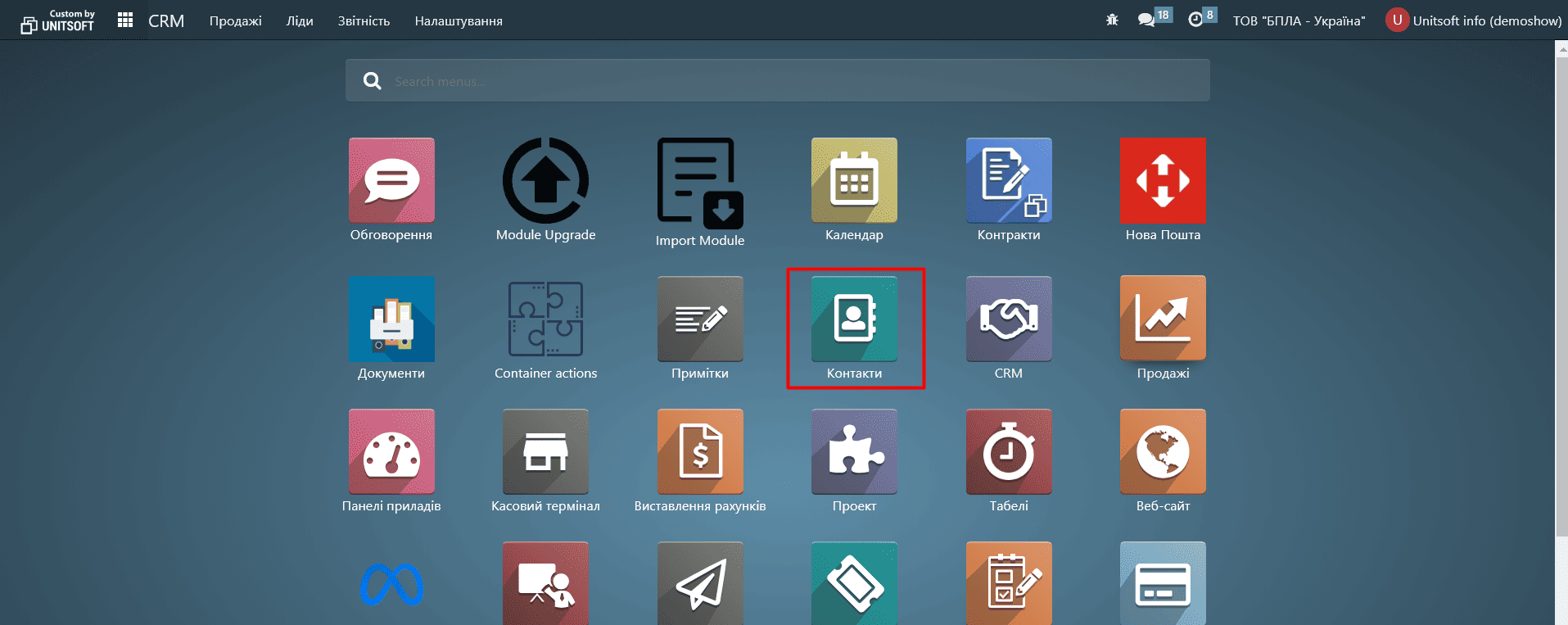Open the Контакти app icon
The image size is (1568, 625).
854,319
